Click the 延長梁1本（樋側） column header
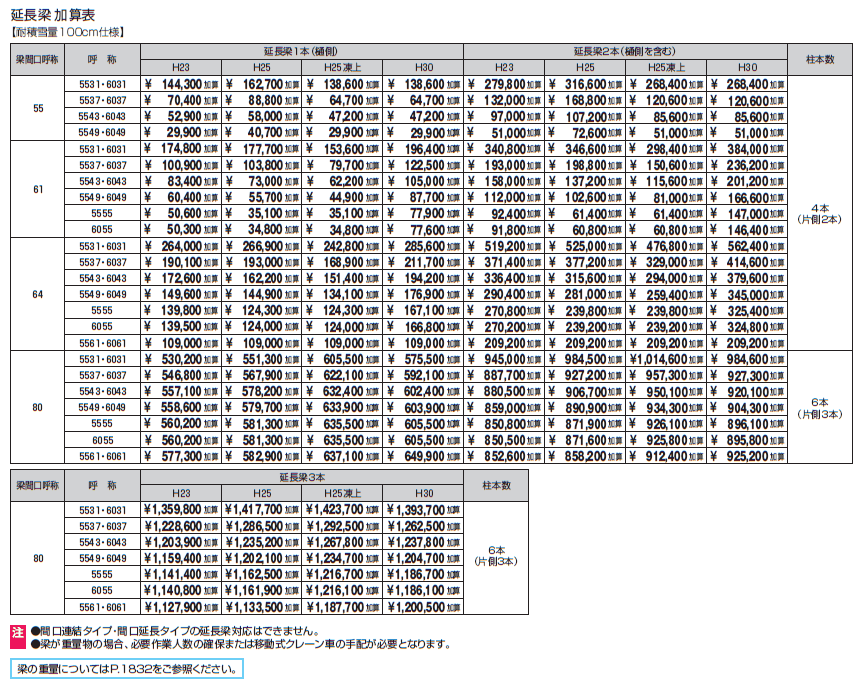The width and height of the screenshot is (861, 689). pyautogui.click(x=301, y=51)
